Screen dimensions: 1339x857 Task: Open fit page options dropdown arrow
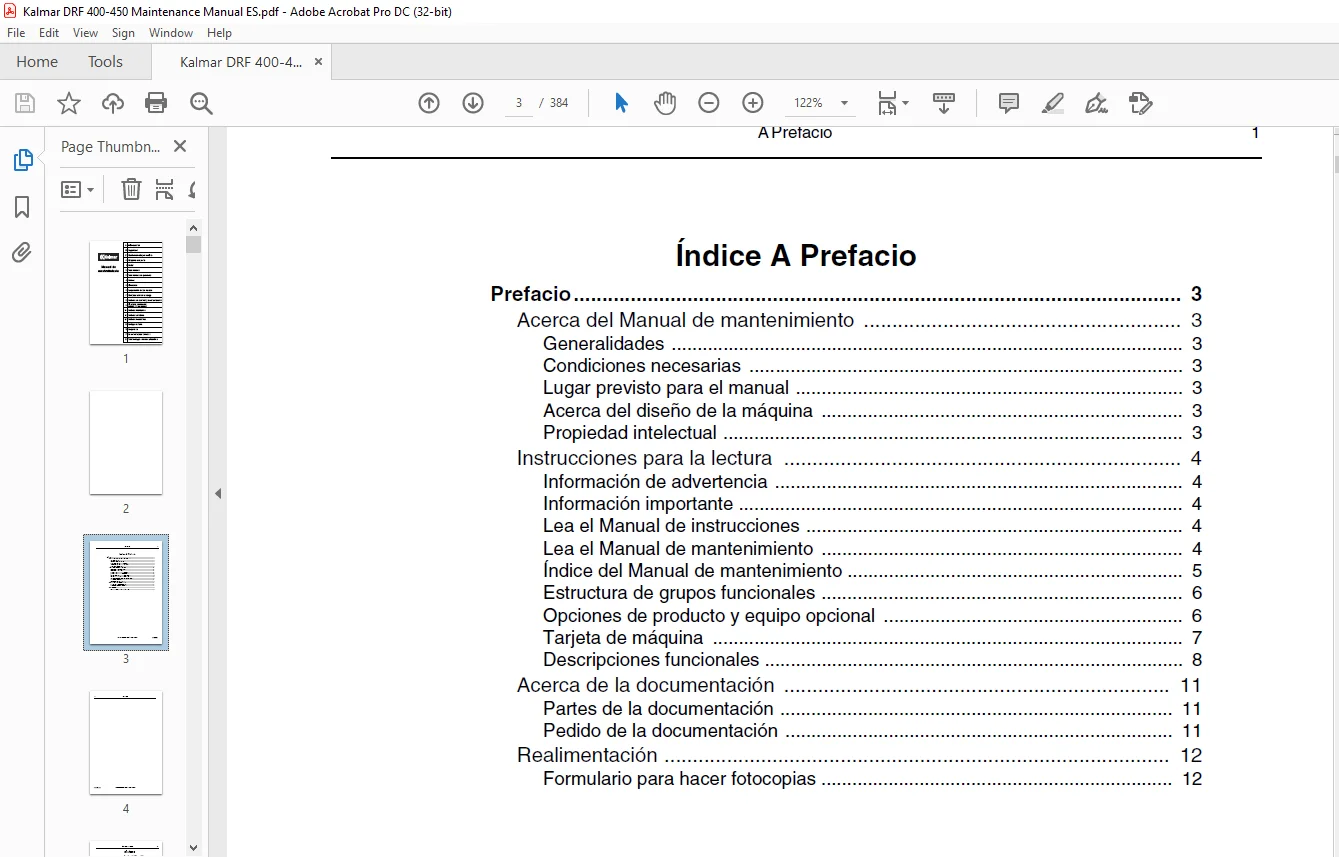coord(906,103)
